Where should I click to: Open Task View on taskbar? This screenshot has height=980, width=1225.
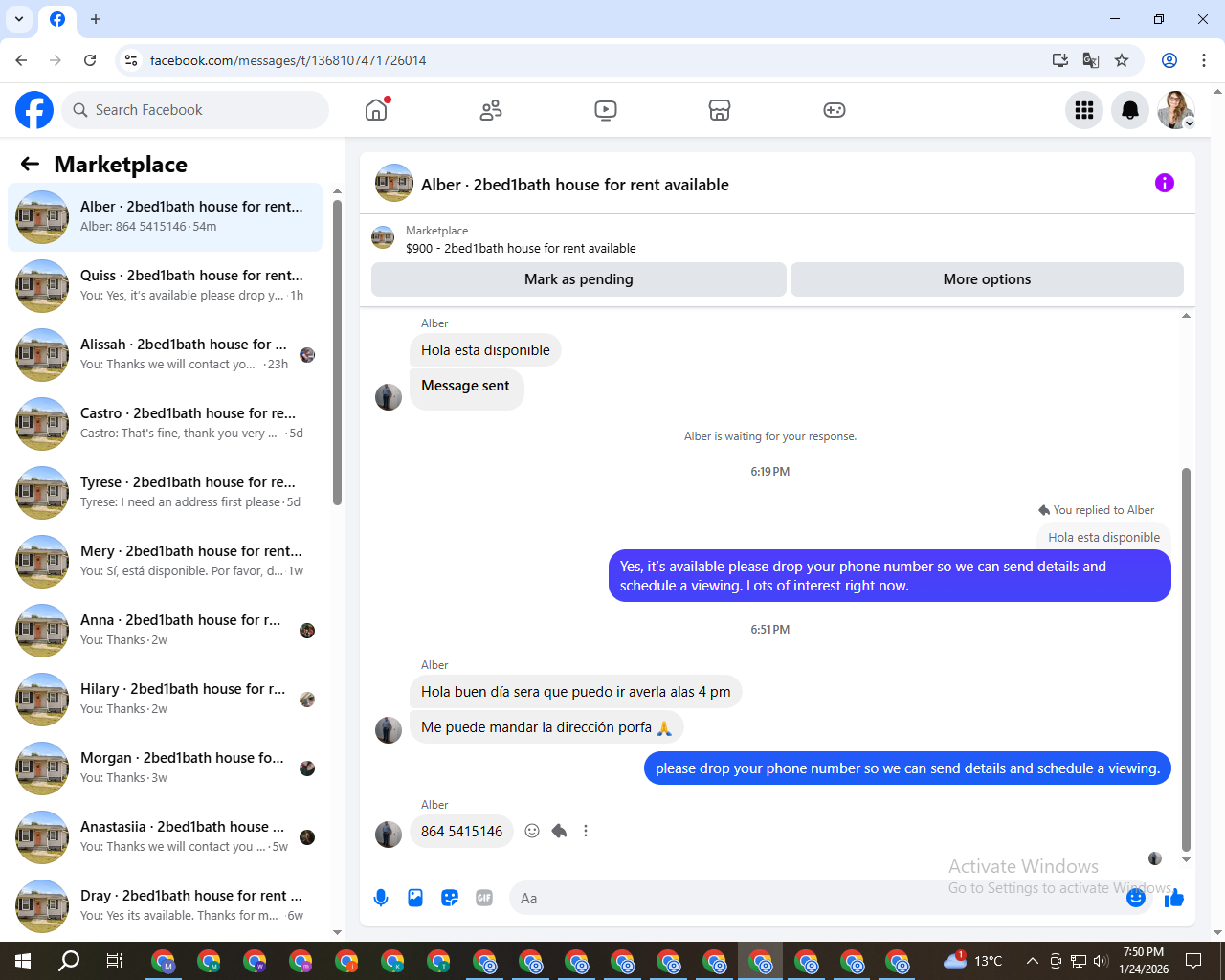pyautogui.click(x=114, y=961)
